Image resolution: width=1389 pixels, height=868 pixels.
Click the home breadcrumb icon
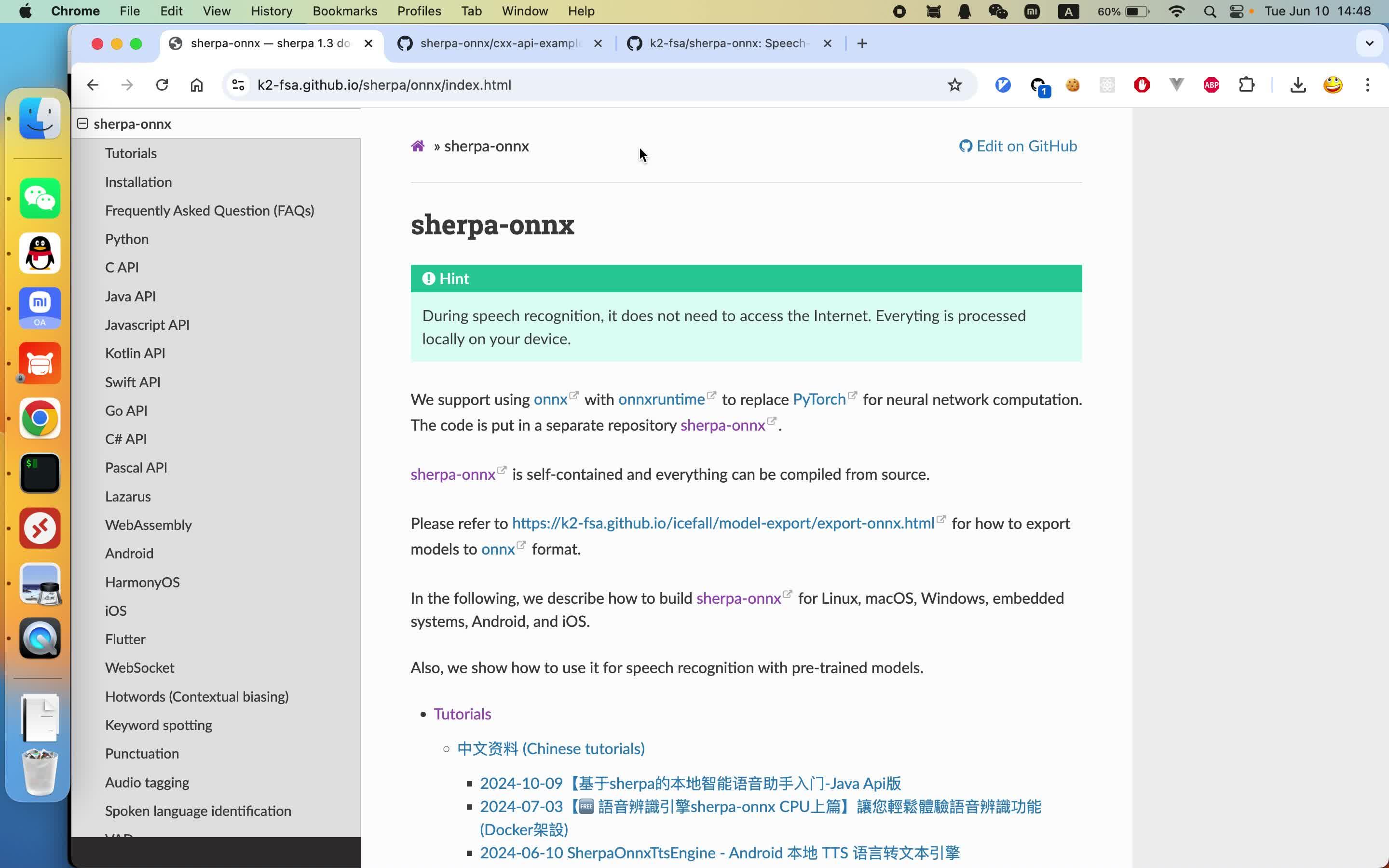click(417, 147)
